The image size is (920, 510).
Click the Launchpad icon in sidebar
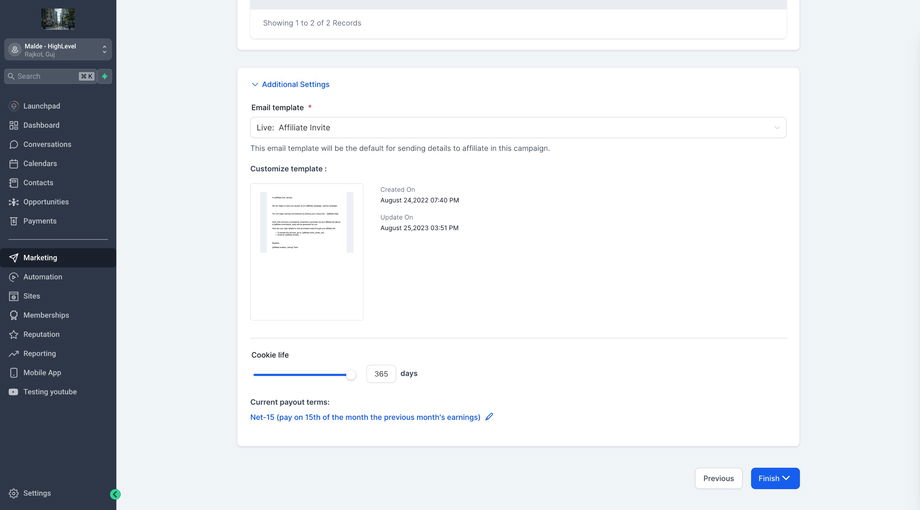[x=14, y=106]
